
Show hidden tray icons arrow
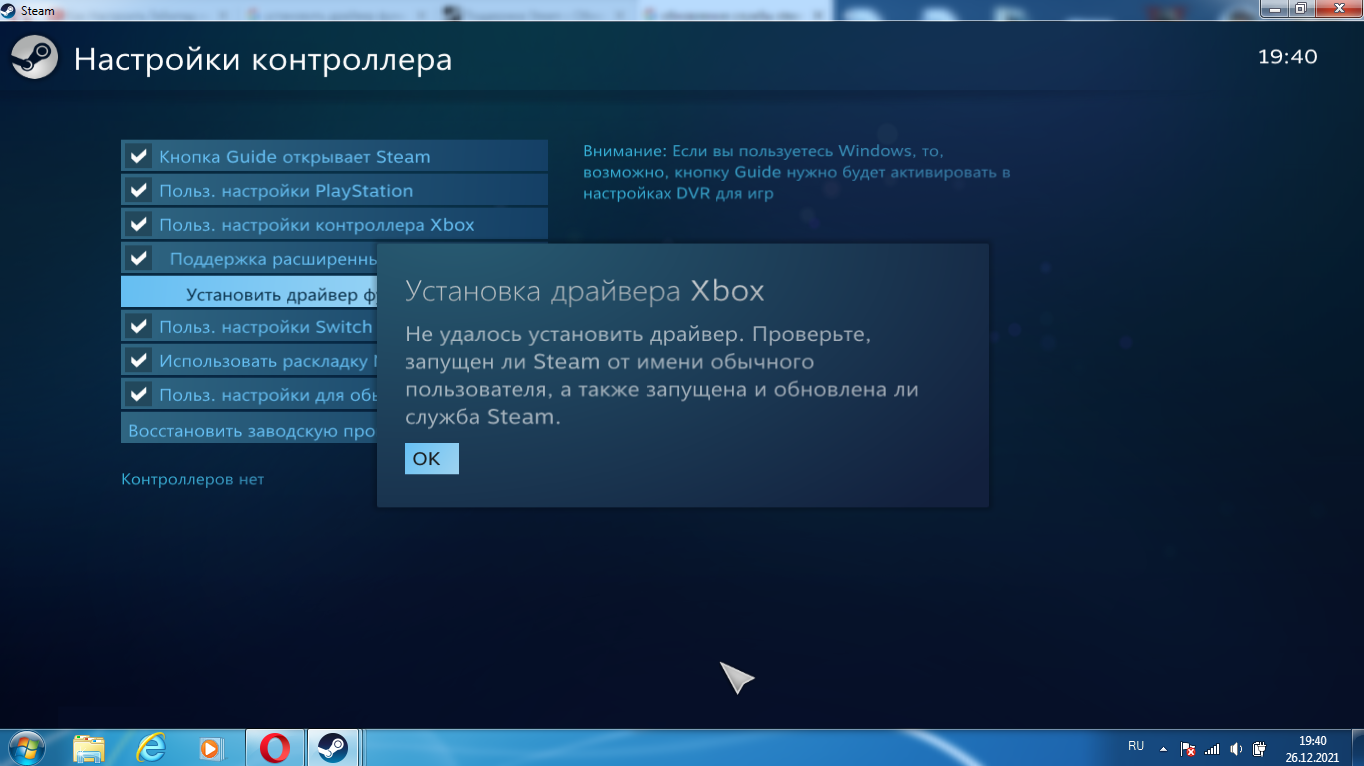point(1163,748)
